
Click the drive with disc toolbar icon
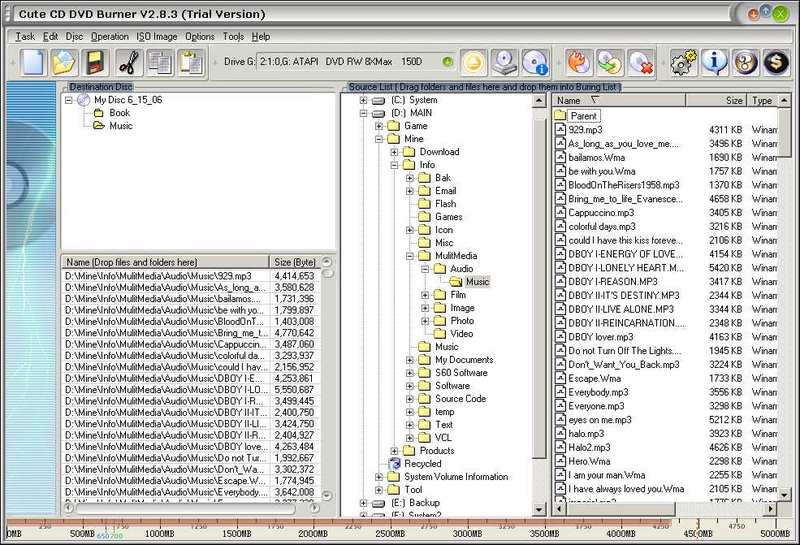(x=505, y=63)
